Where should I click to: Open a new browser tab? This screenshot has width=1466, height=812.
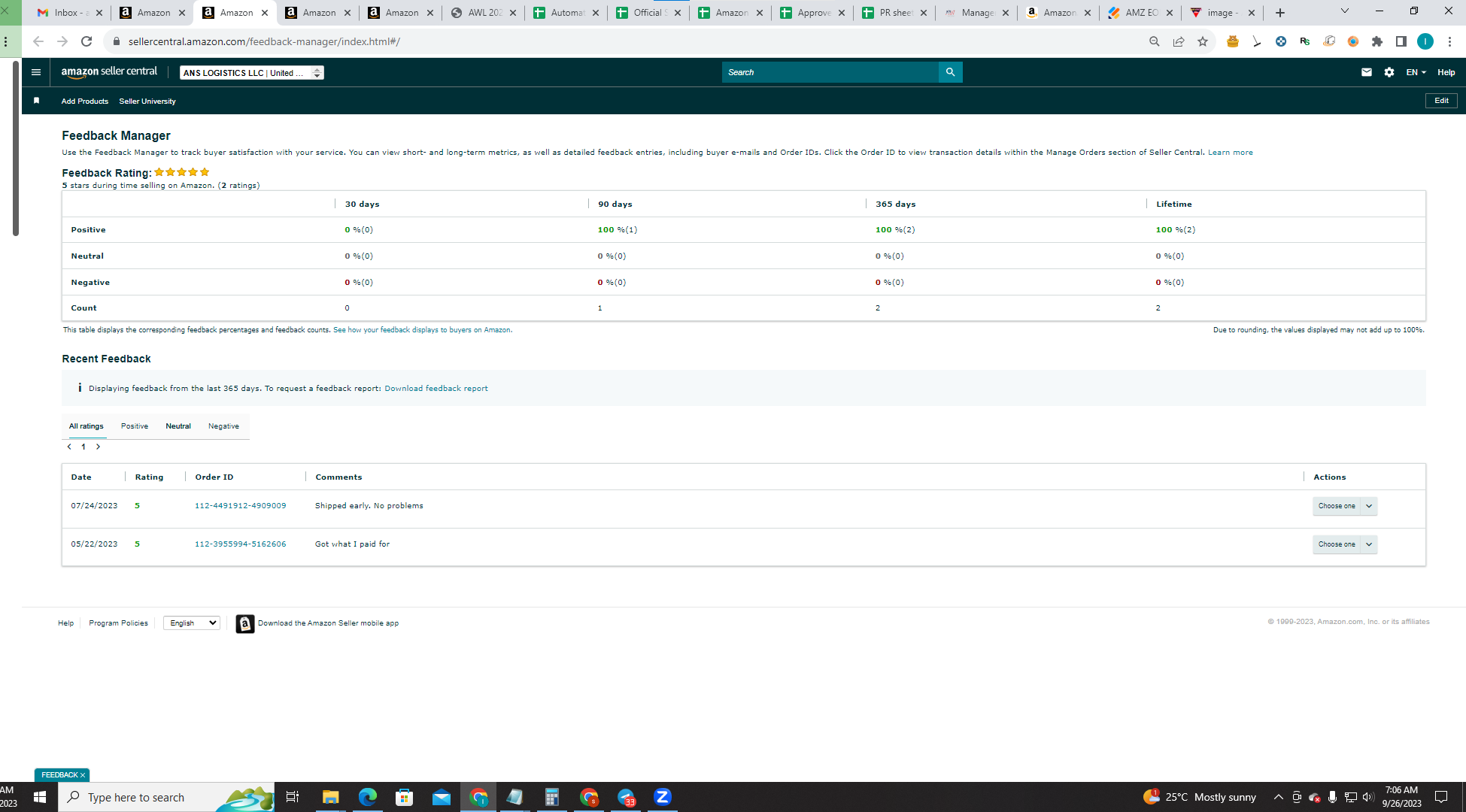point(1280,13)
